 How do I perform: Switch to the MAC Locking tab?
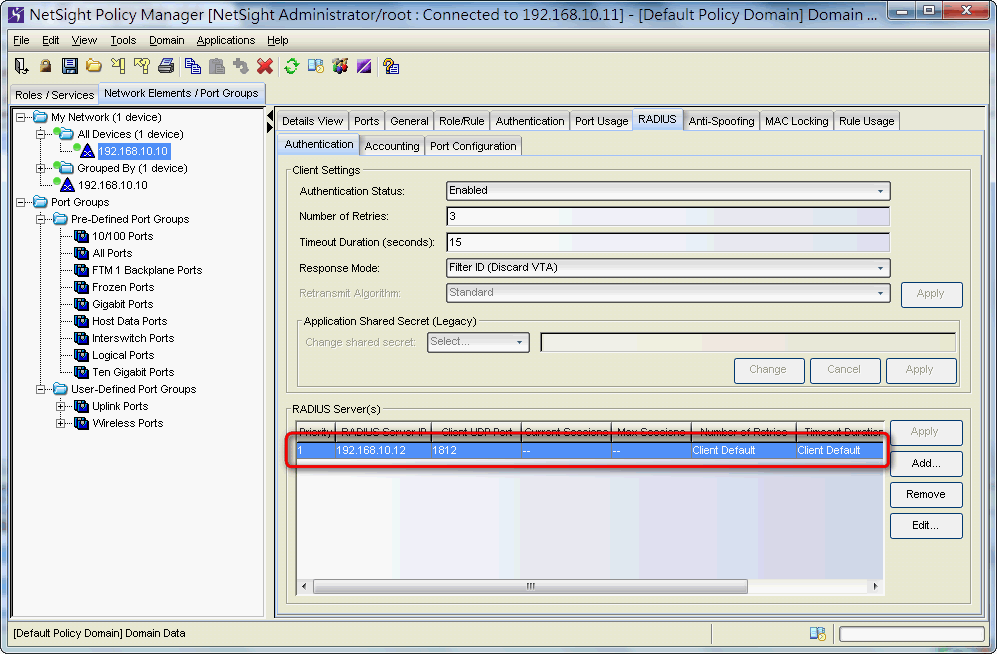pos(796,121)
